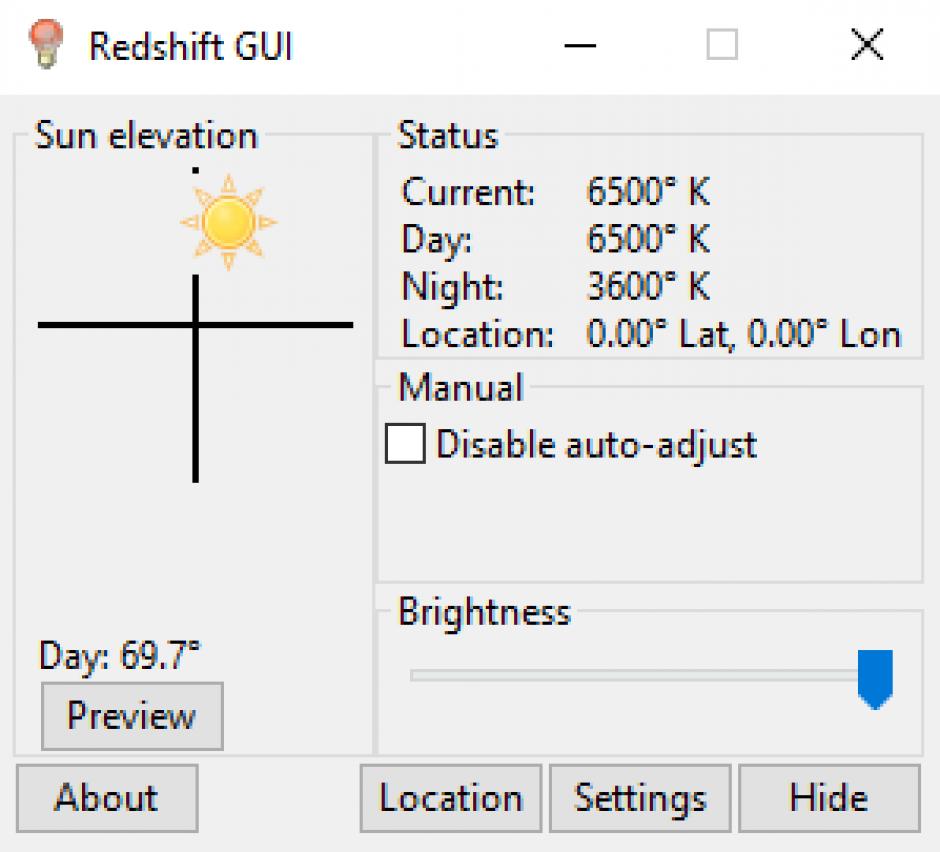The image size is (940, 852).
Task: Minimize the Redshift GUI window
Action: tap(580, 45)
